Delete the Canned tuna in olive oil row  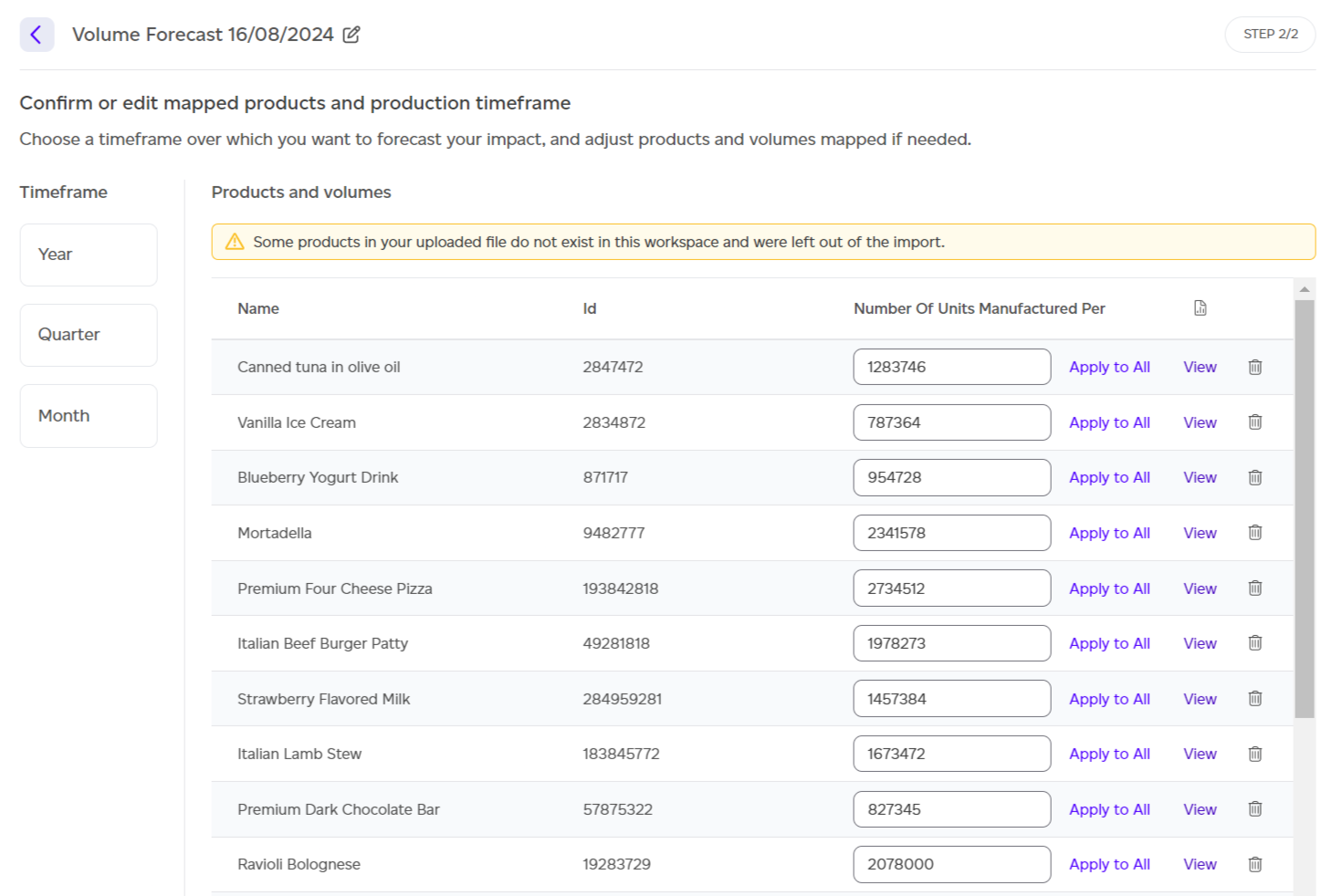[1255, 367]
